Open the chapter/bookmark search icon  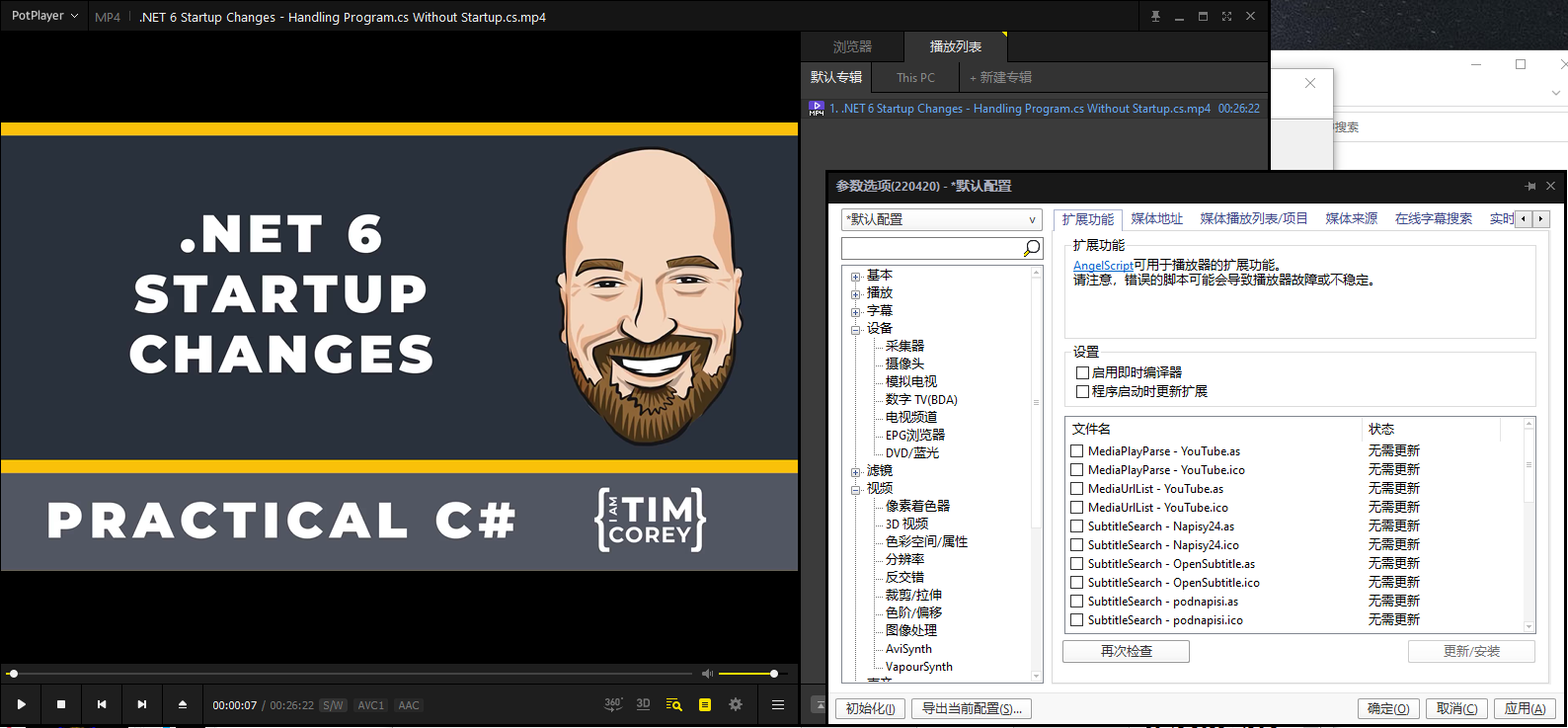click(674, 704)
